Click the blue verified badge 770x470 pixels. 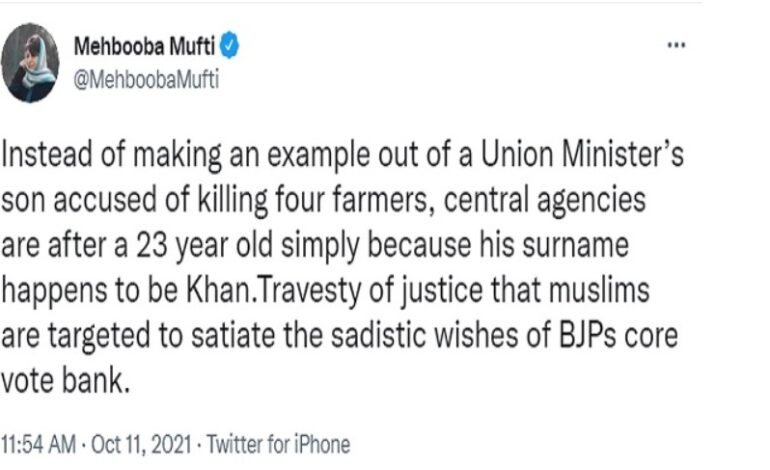(x=228, y=46)
